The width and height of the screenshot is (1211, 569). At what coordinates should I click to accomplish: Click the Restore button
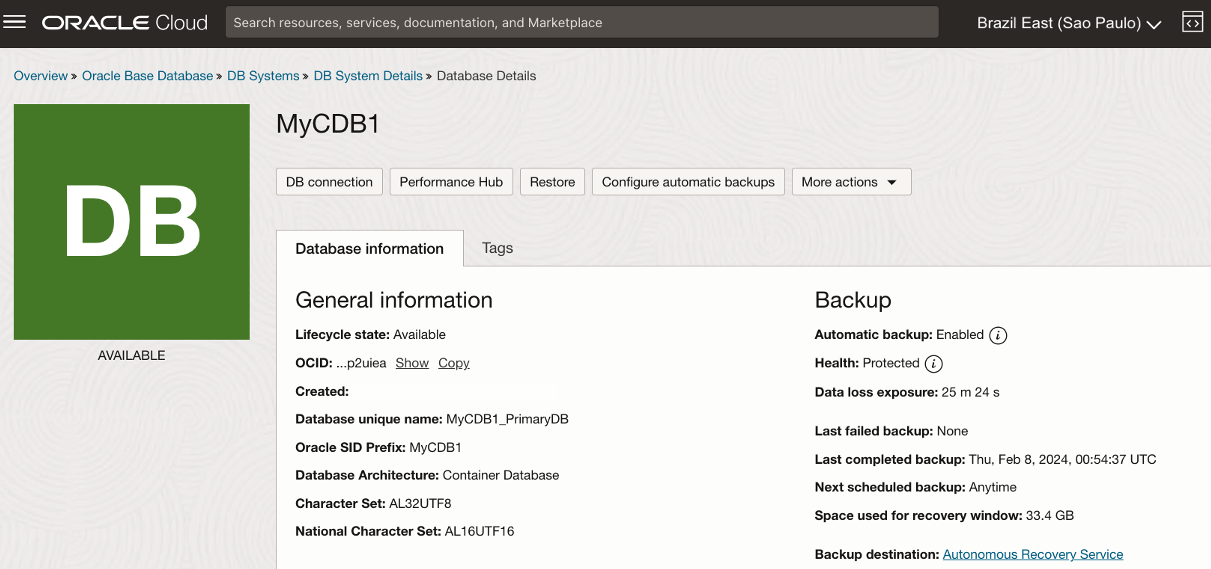click(552, 182)
